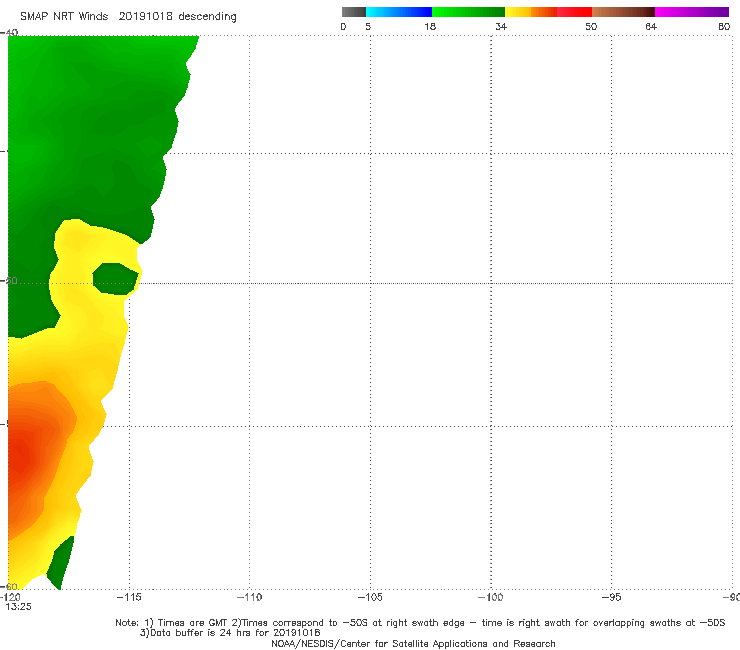The width and height of the screenshot is (740, 650).
Task: Click the longitude label '-110'
Action: tap(249, 597)
